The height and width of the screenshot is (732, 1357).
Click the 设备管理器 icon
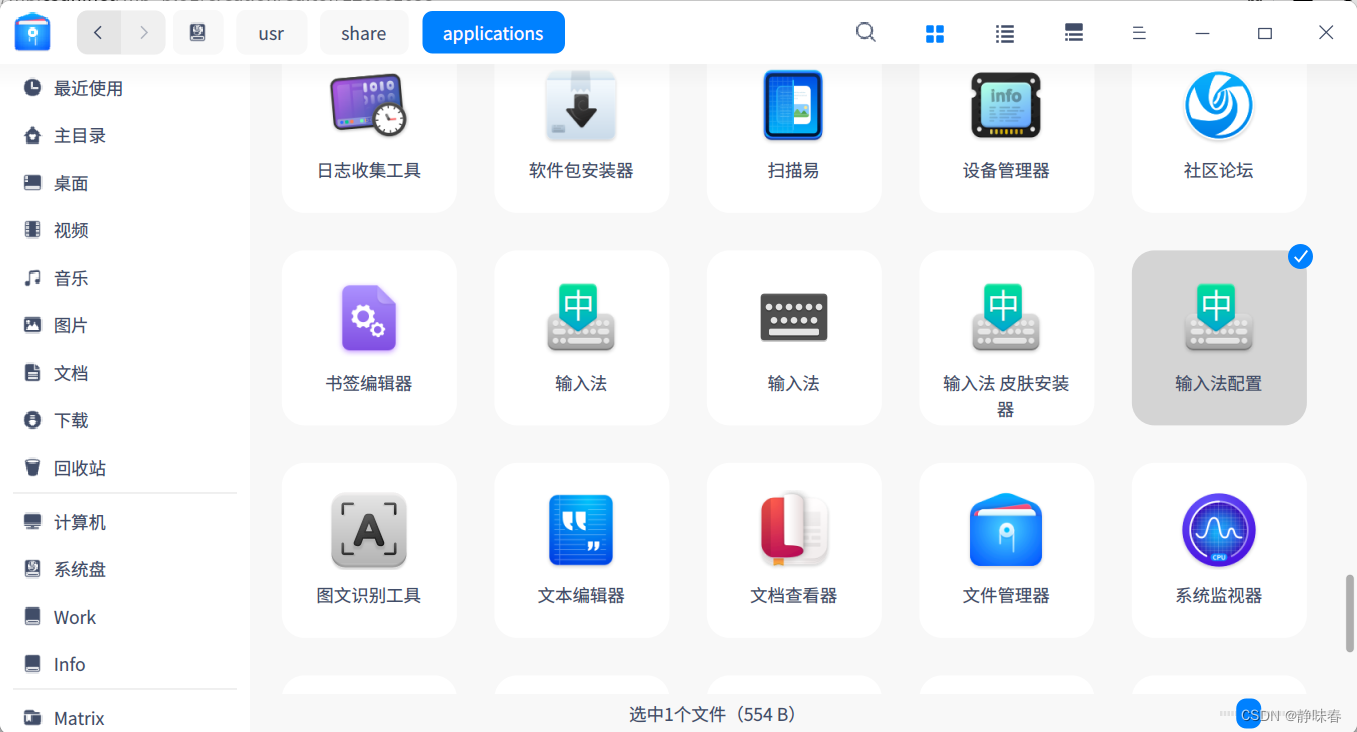(x=1006, y=105)
